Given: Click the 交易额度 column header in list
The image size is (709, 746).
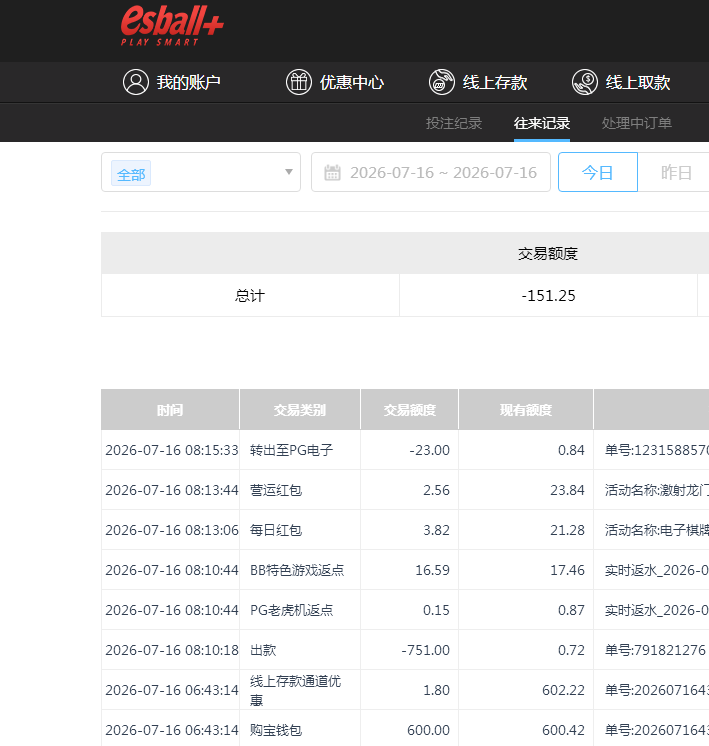Looking at the screenshot, I should (x=410, y=410).
